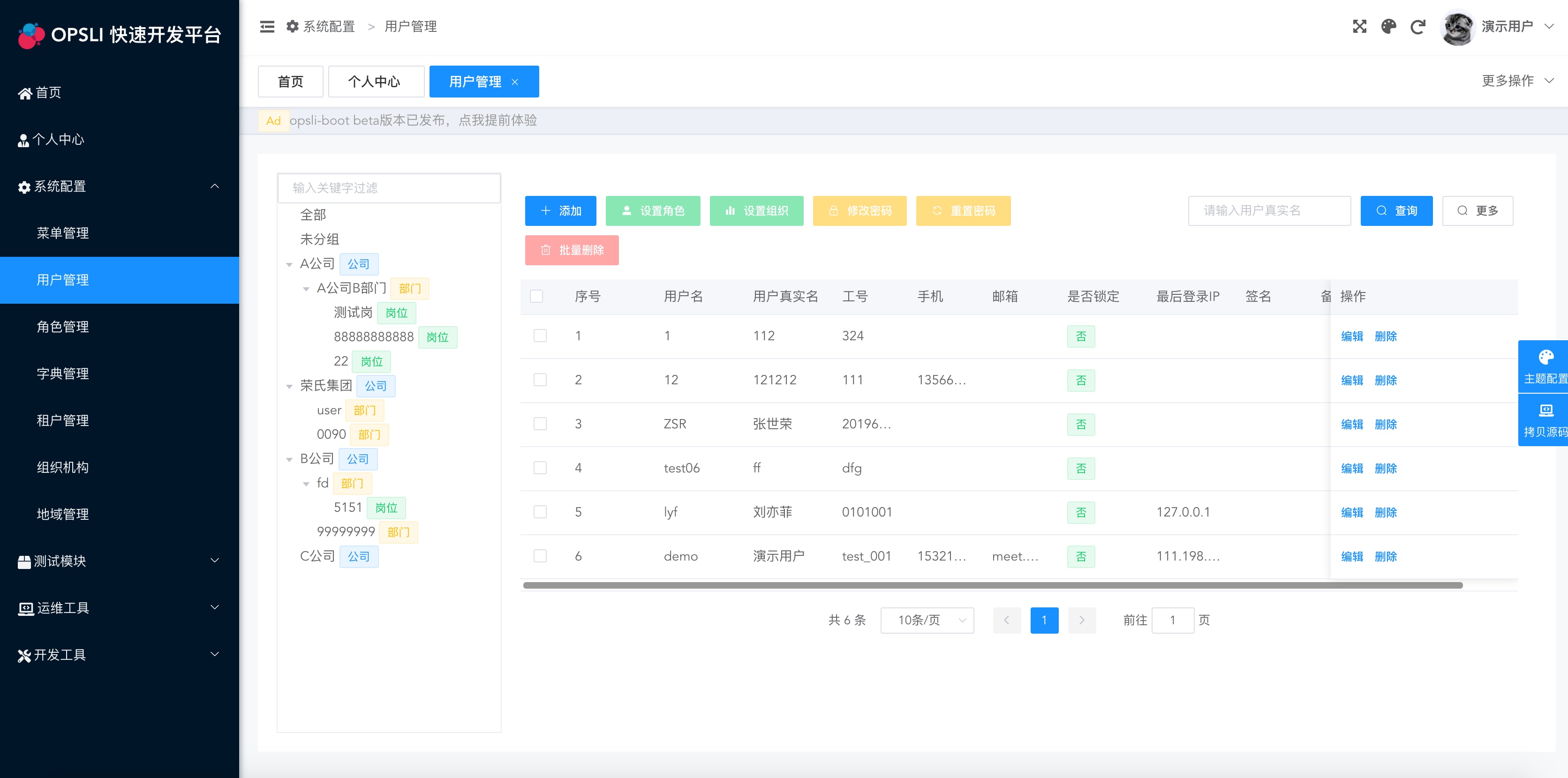Close the 用户管理 tab
Viewport: 1568px width, 778px height.
tap(515, 82)
